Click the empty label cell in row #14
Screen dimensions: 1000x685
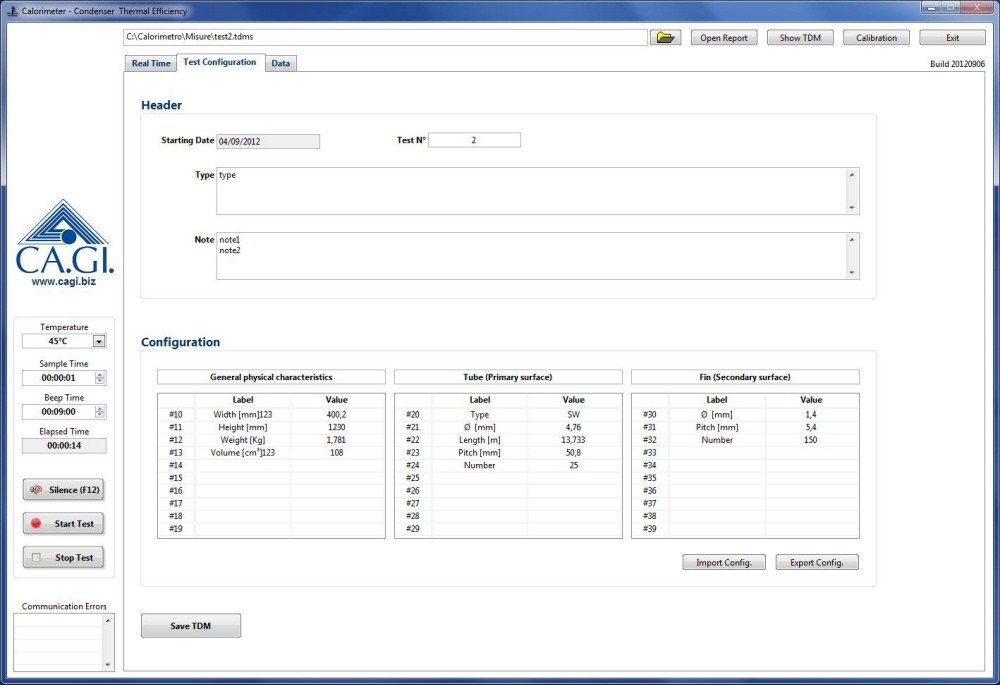coord(242,466)
